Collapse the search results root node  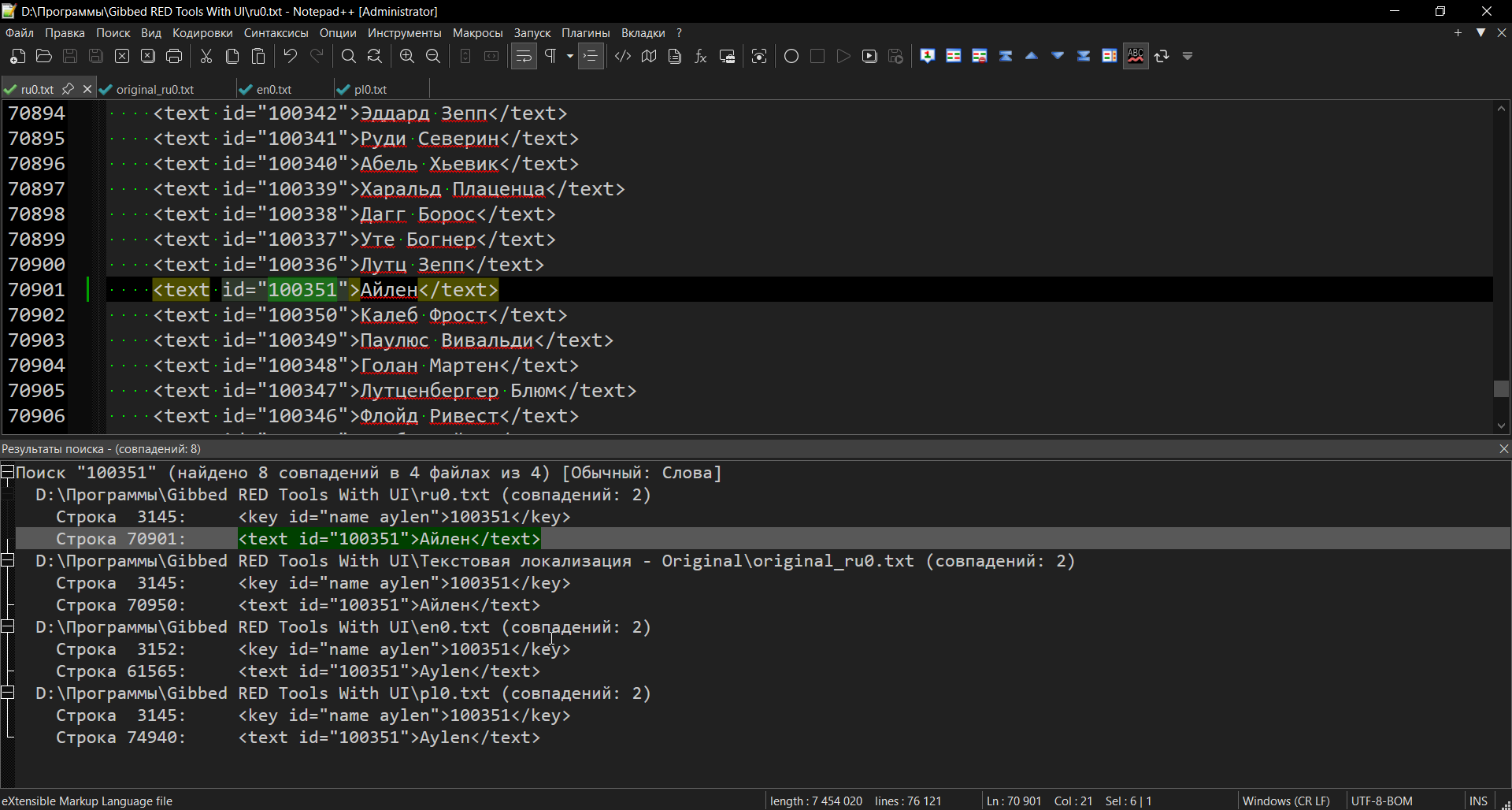pyautogui.click(x=7, y=473)
